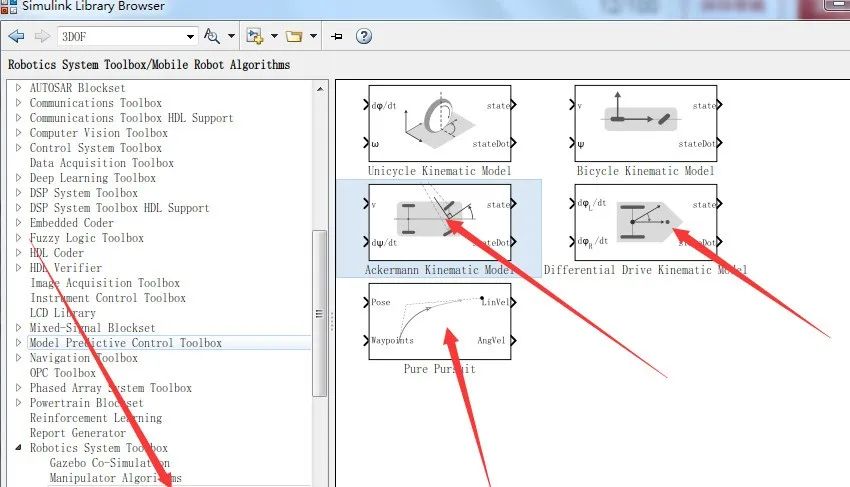850x487 pixels.
Task: Open the new model dropdown arrow
Action: tap(274, 36)
